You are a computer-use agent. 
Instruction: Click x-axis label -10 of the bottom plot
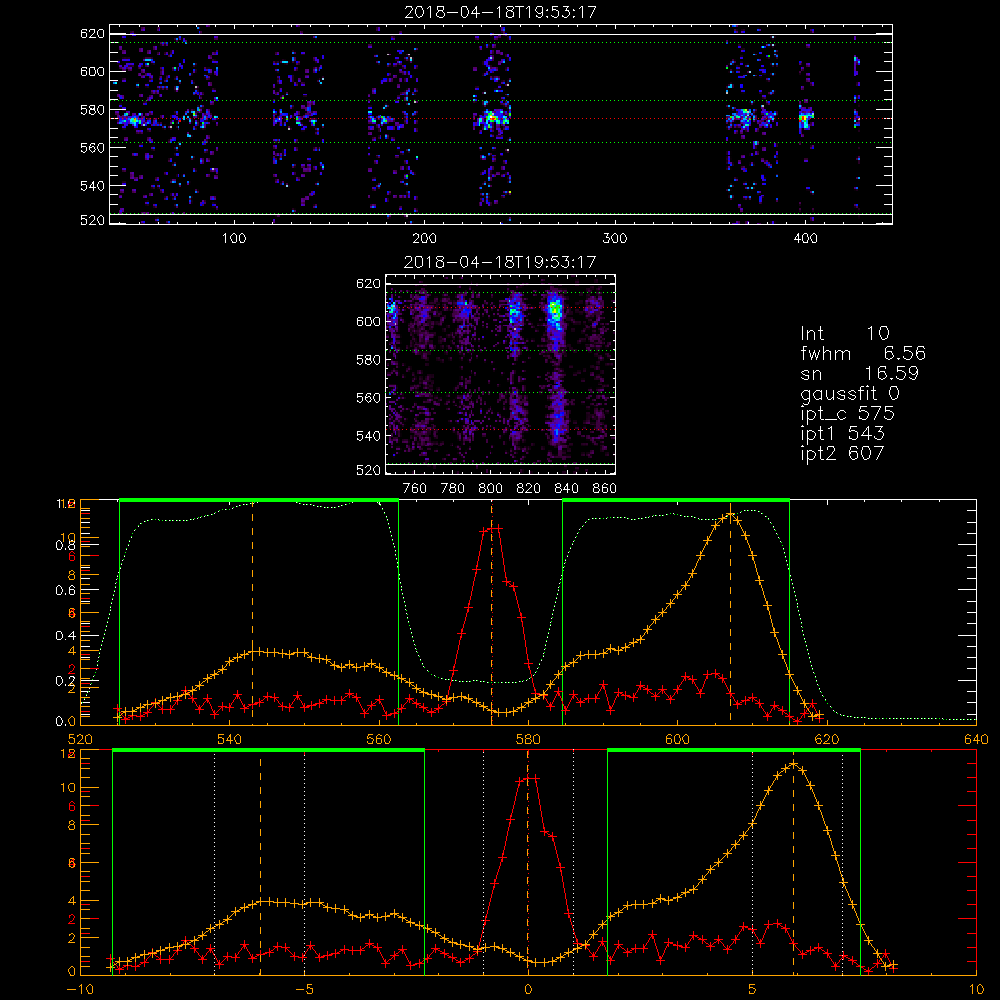(x=80, y=989)
